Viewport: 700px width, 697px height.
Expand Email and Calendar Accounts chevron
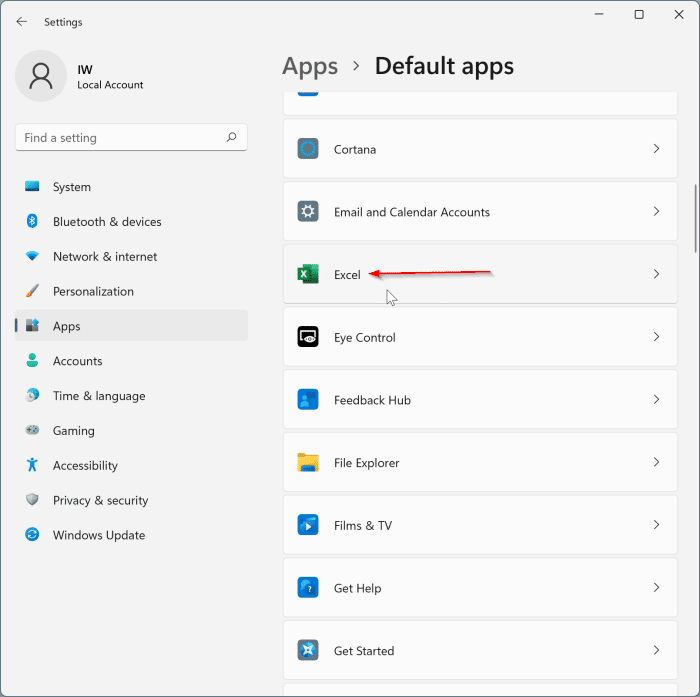656,211
